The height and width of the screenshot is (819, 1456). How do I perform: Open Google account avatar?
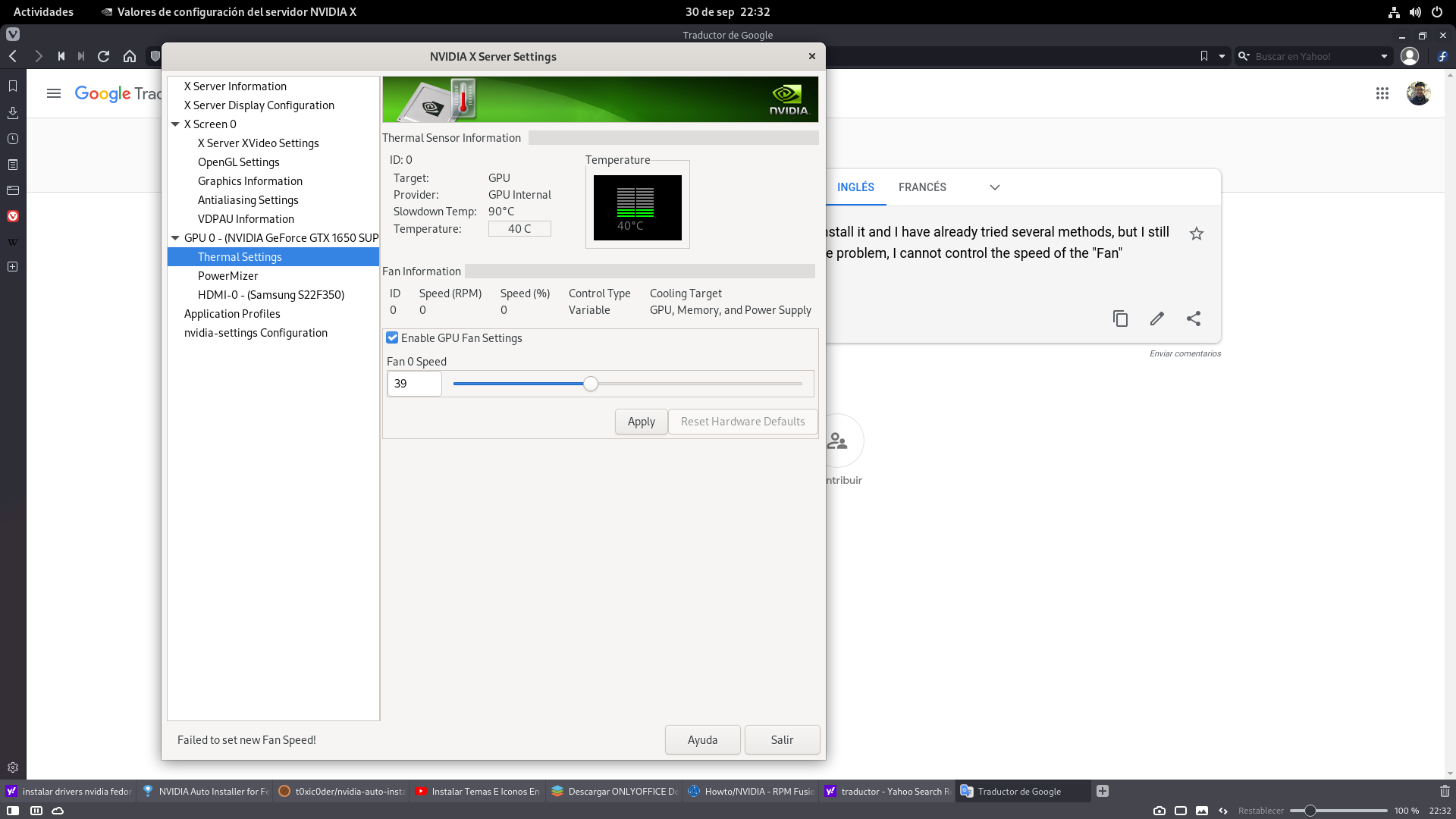pos(1418,93)
